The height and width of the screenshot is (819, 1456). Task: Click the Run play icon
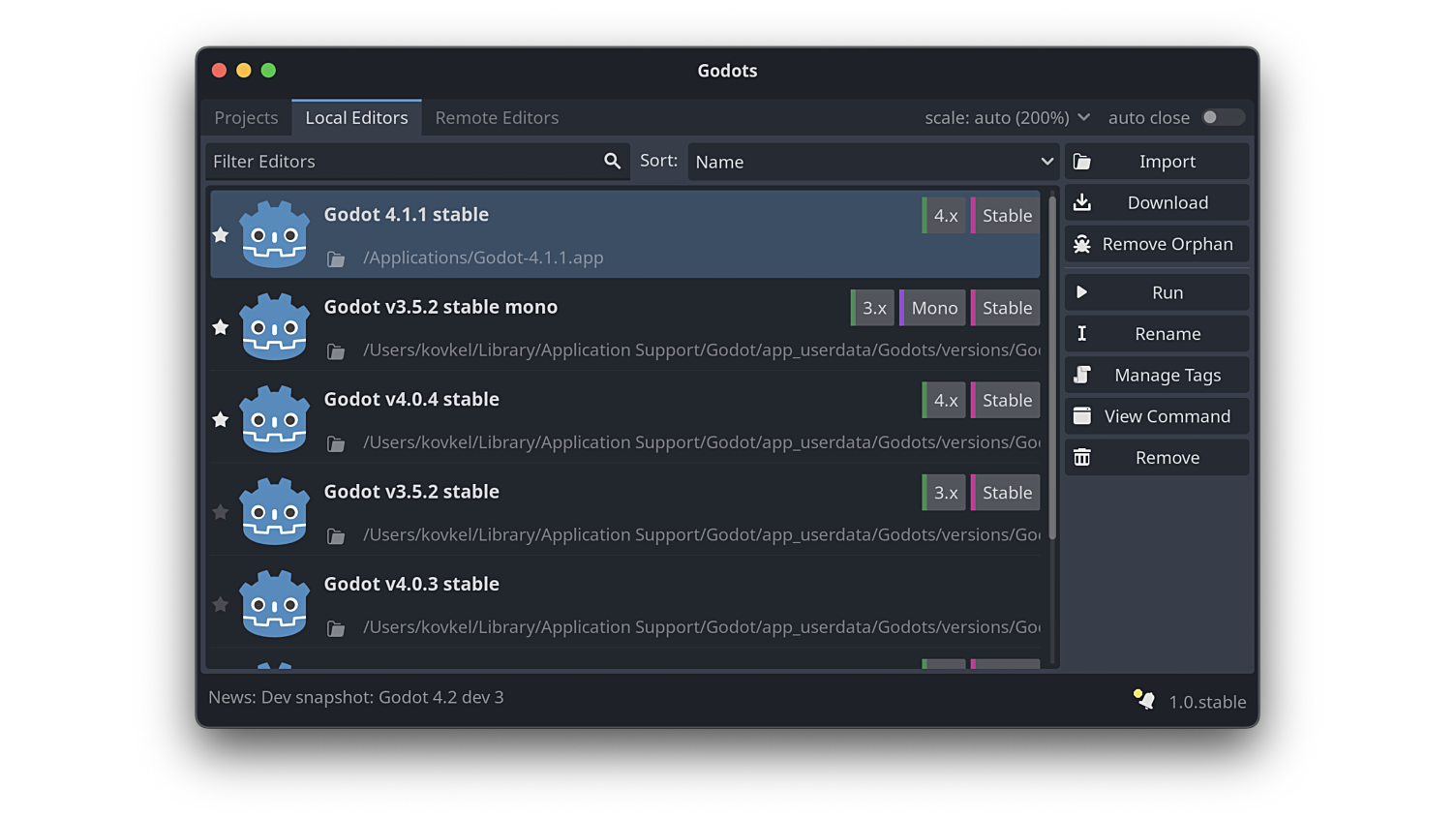[1082, 292]
